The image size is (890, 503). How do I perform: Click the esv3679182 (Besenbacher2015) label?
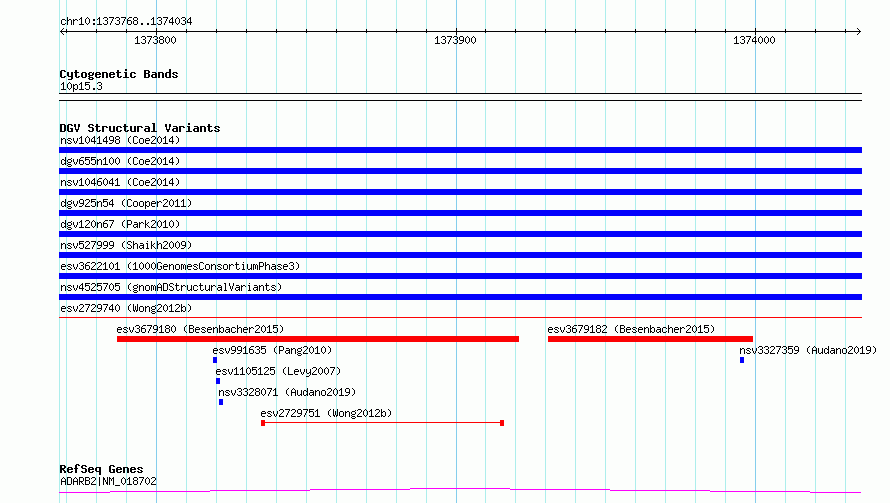pos(631,329)
